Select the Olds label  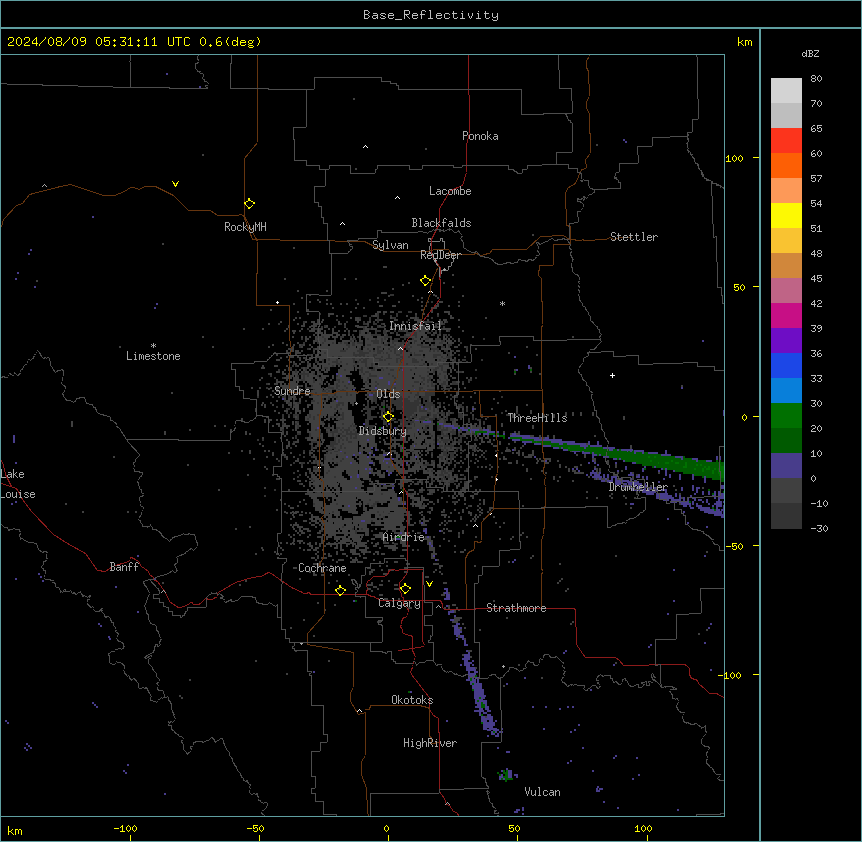coord(388,394)
